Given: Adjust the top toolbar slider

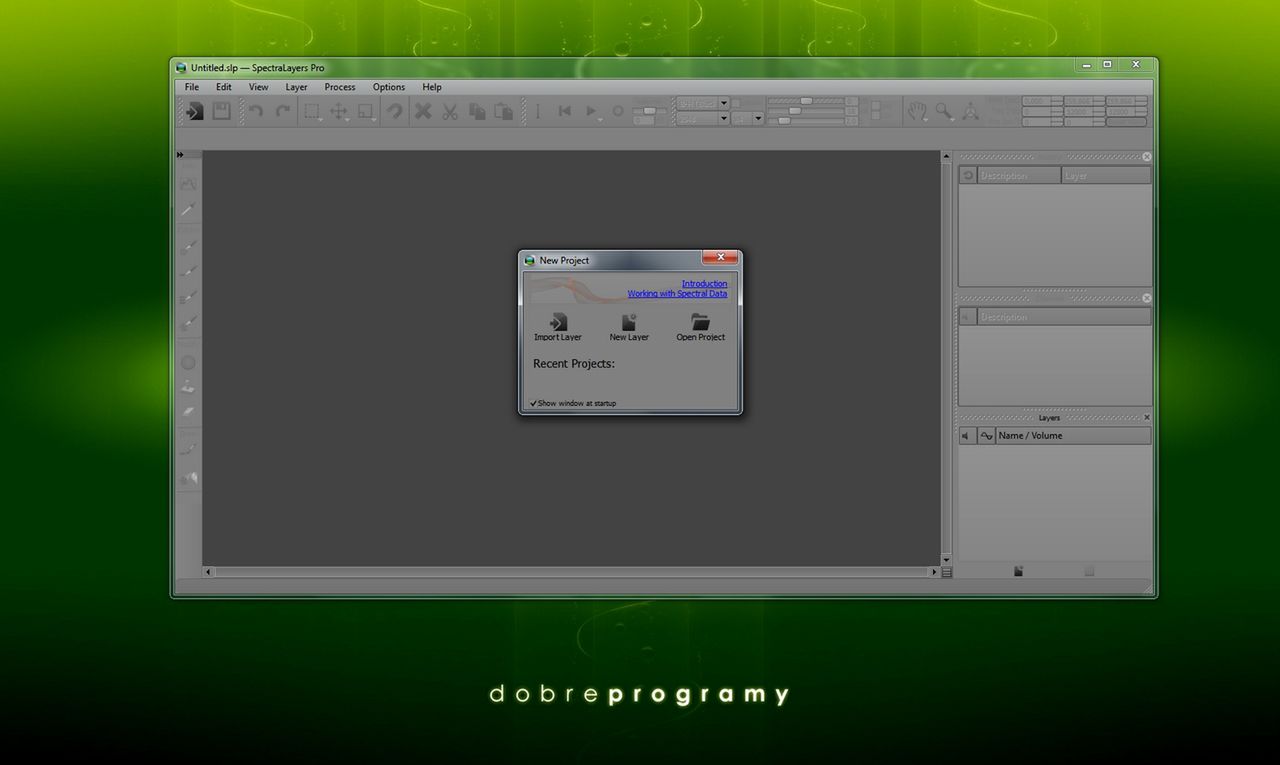Looking at the screenshot, I should (806, 101).
